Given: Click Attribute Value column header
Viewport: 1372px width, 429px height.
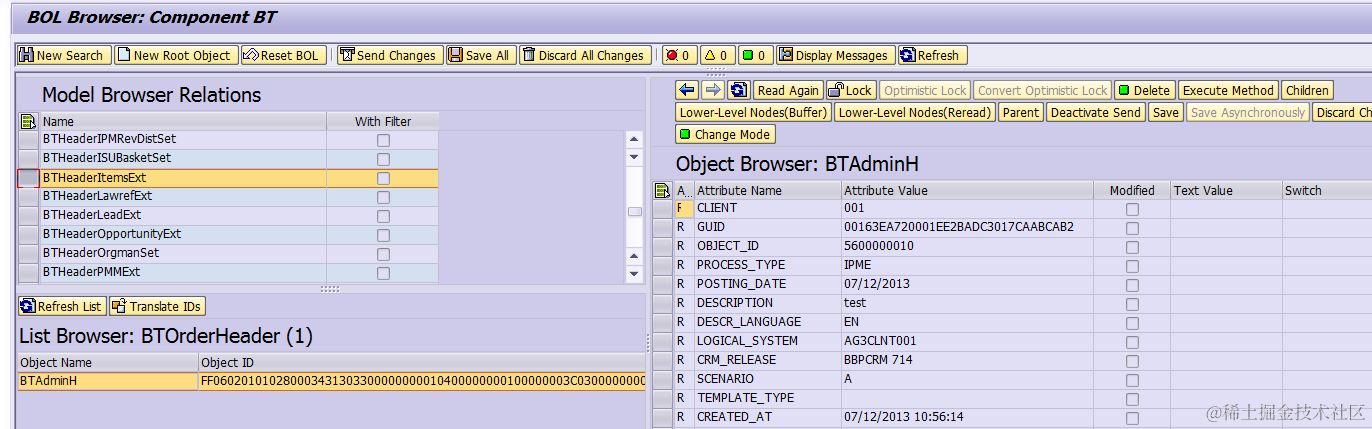Looking at the screenshot, I should point(967,190).
